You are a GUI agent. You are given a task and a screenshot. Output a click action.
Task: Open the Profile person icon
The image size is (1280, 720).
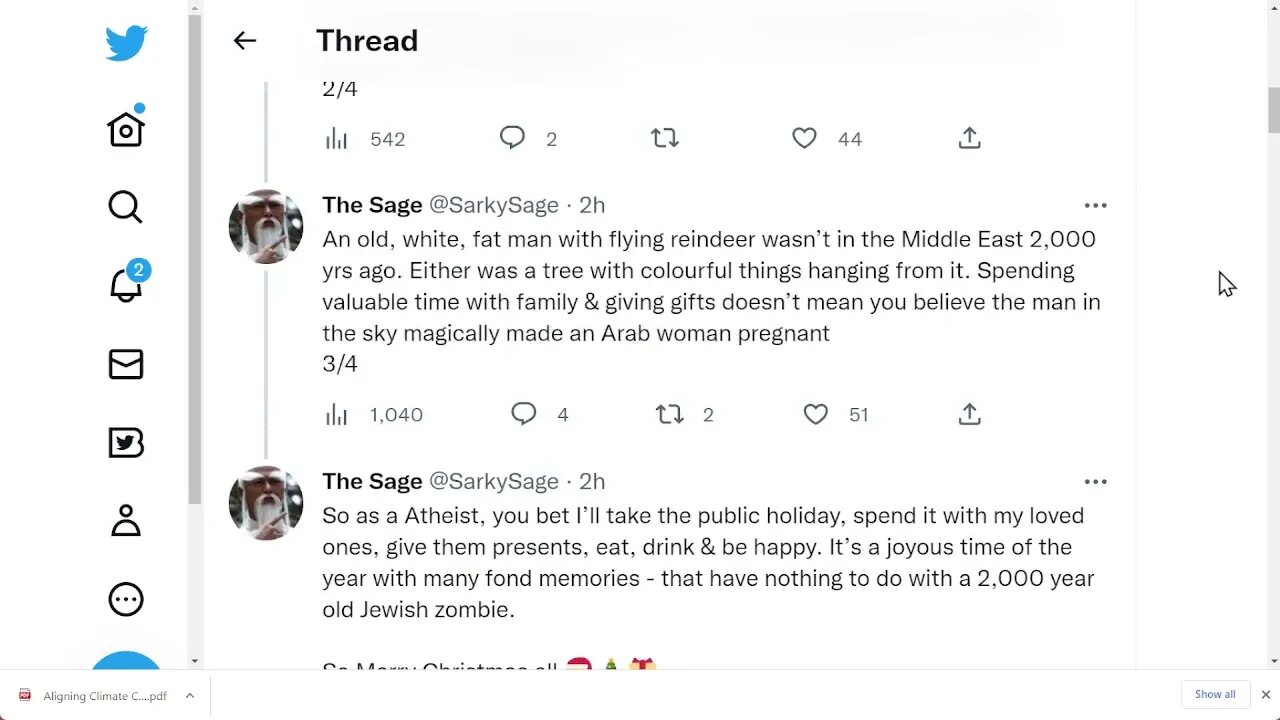(x=126, y=520)
